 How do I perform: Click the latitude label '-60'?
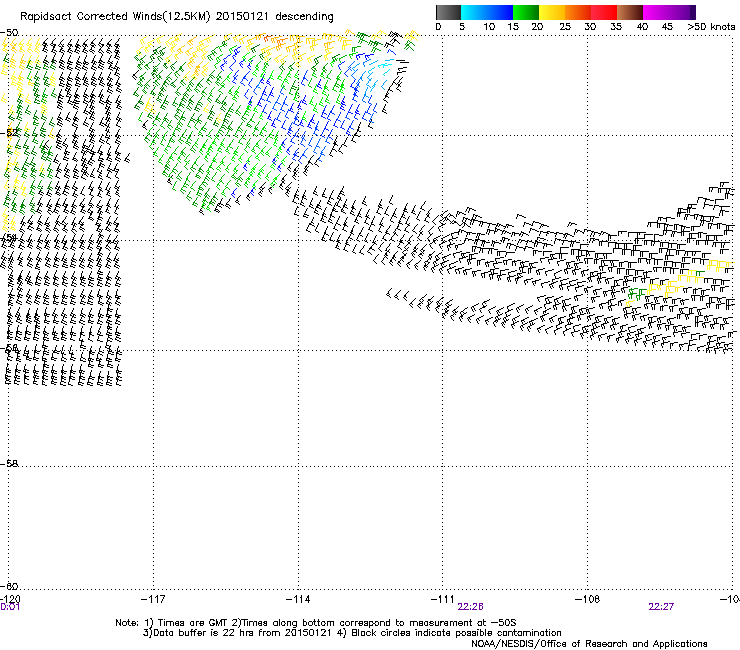[9, 586]
